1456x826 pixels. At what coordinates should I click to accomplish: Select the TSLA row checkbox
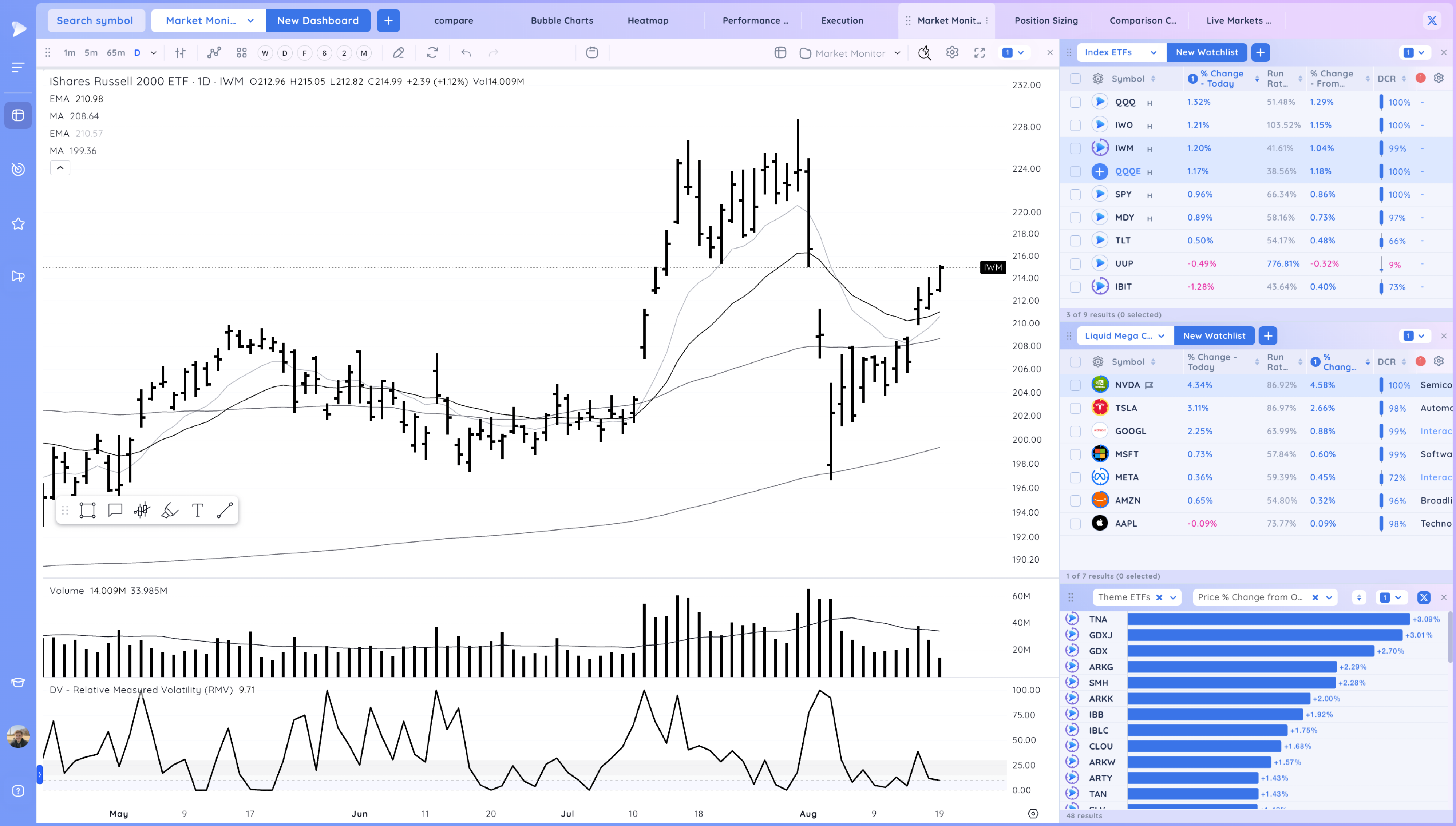tap(1075, 409)
